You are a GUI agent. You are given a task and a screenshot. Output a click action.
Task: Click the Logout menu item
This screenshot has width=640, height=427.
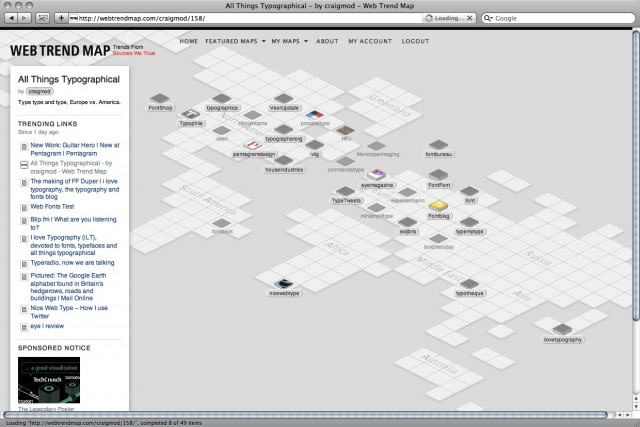click(x=415, y=41)
